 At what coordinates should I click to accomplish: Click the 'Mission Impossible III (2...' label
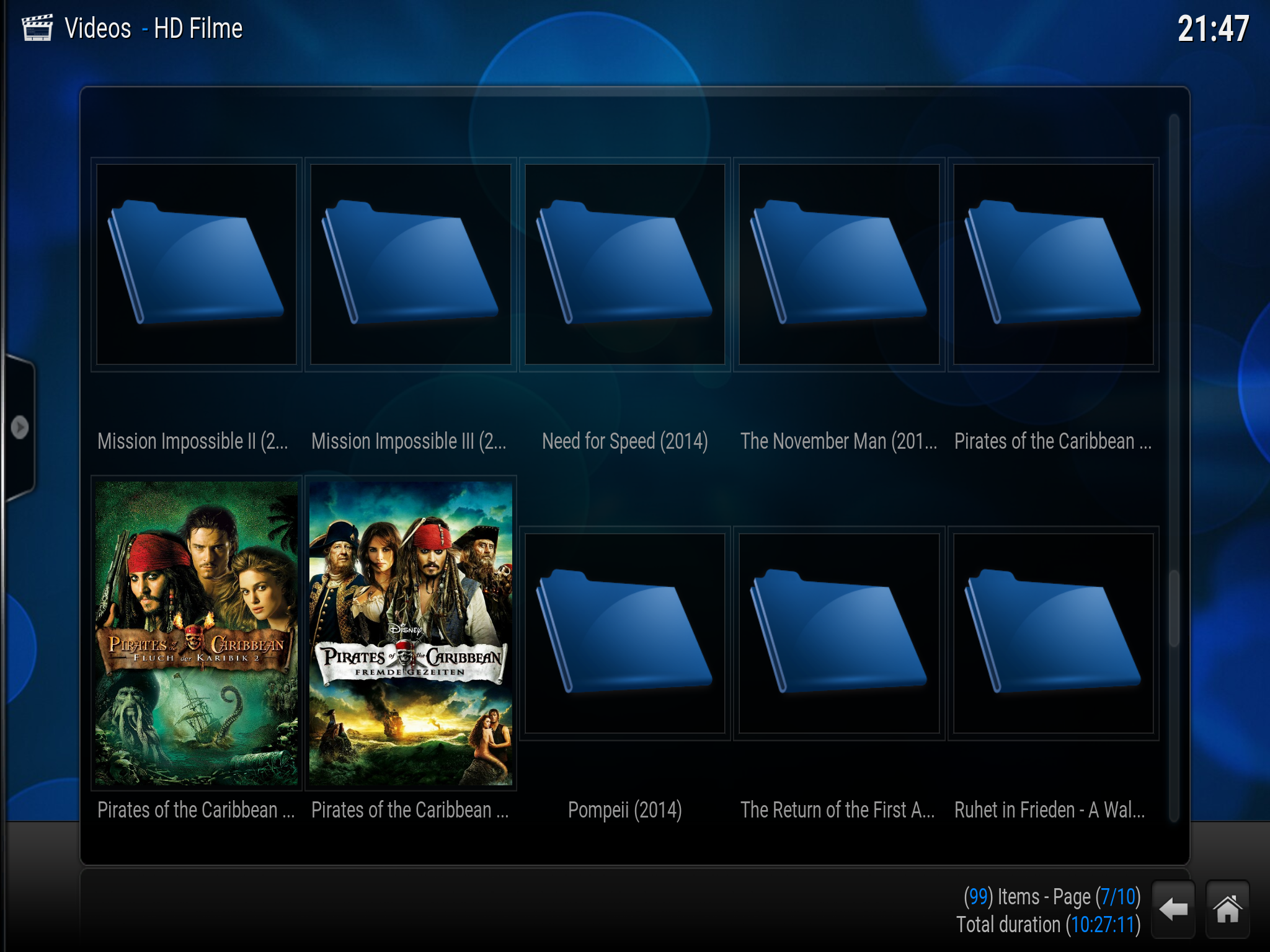409,441
